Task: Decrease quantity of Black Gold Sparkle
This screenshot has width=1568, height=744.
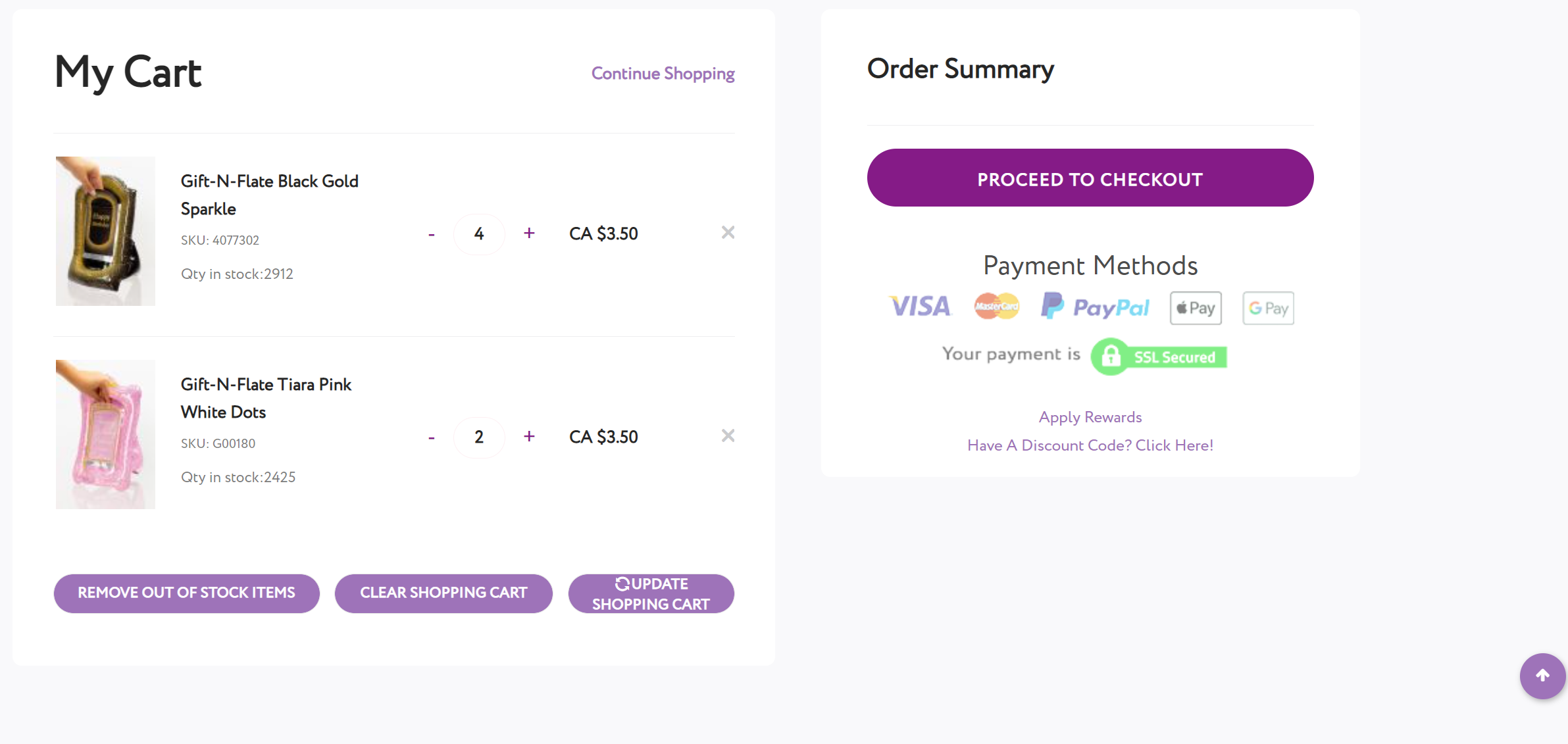Action: click(431, 234)
